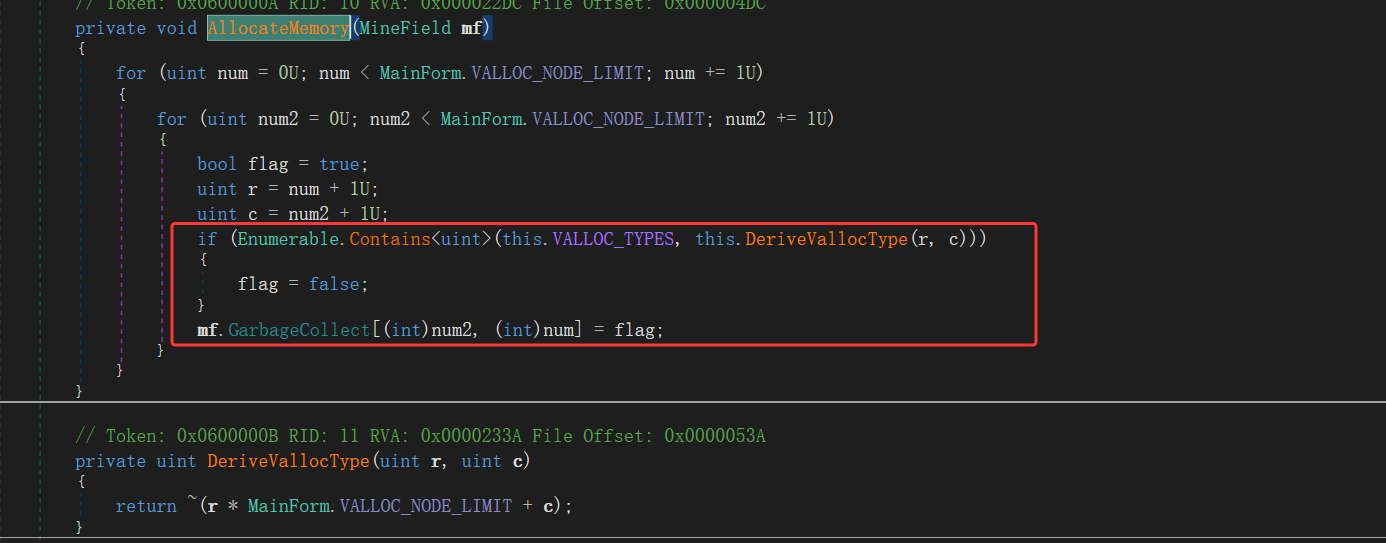Screen dimensions: 1386x543
Task: Click VALLOC_NODE_LIMIT in the return statement
Action: point(427,506)
